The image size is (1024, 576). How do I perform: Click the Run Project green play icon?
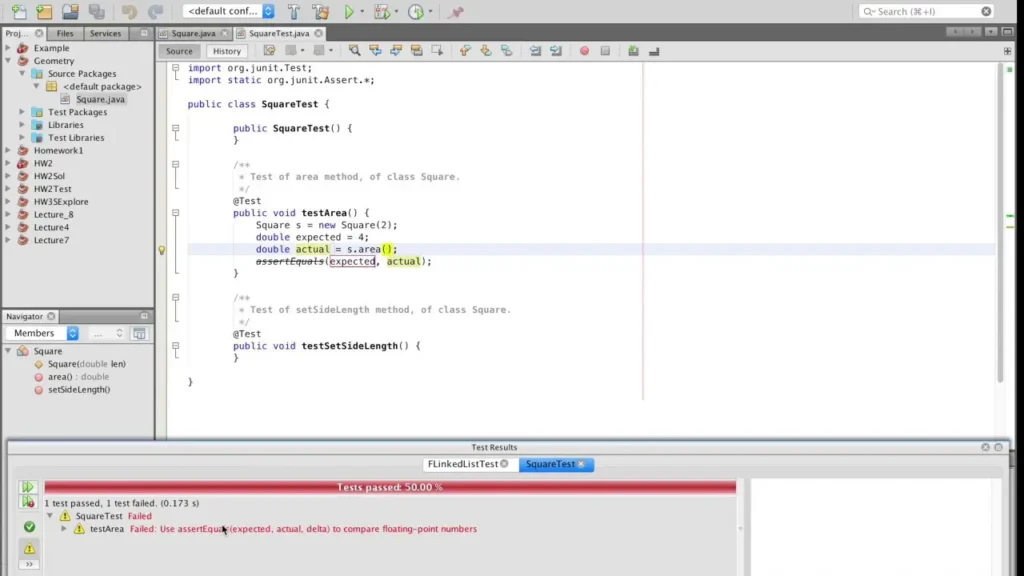(349, 12)
